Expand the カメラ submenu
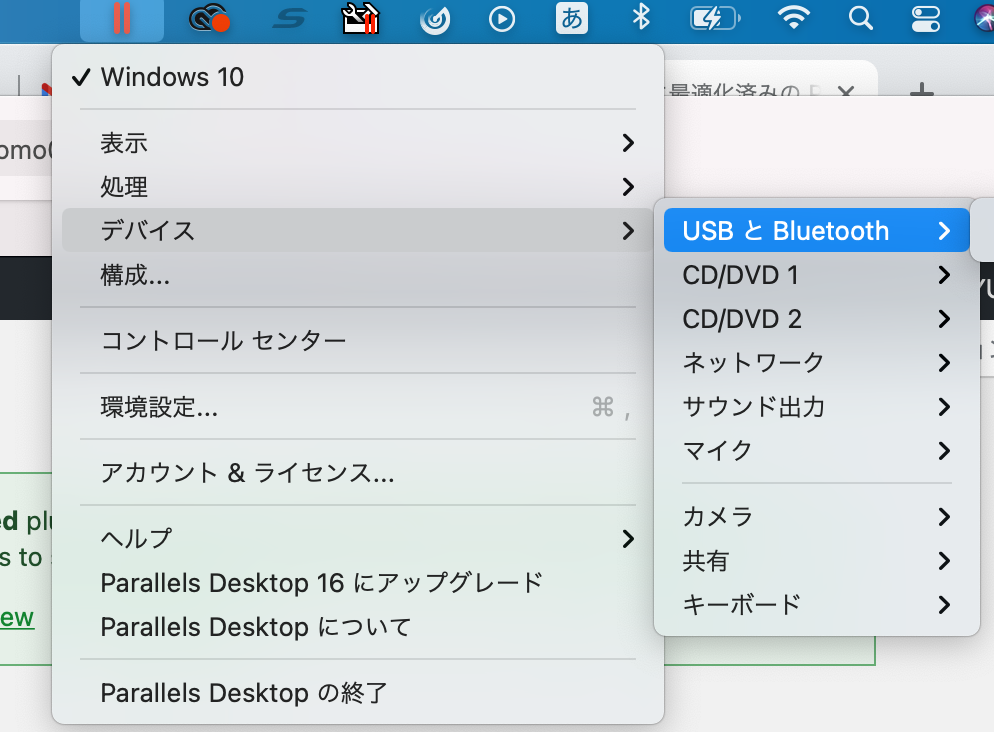The height and width of the screenshot is (732, 994). click(x=816, y=517)
